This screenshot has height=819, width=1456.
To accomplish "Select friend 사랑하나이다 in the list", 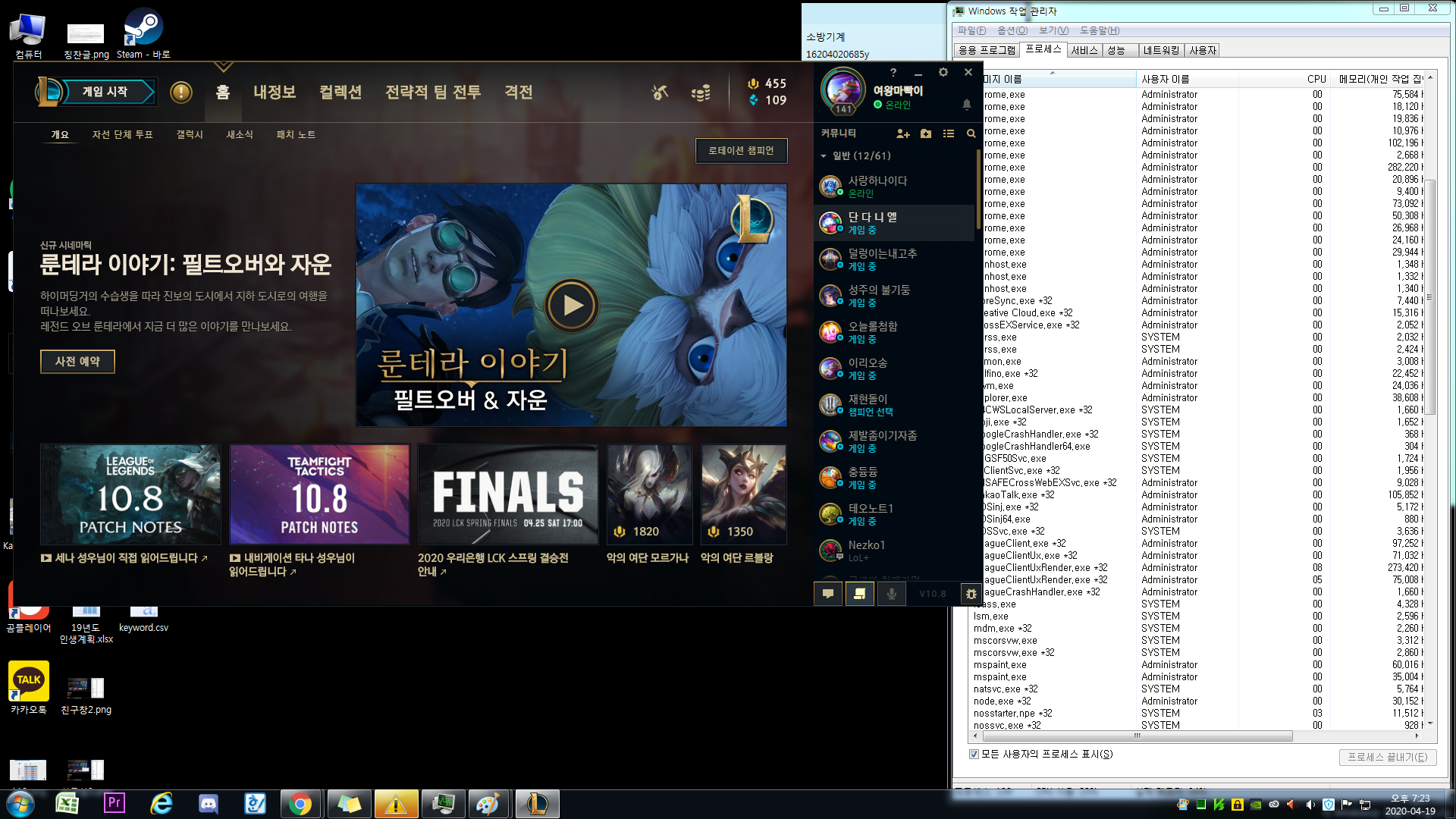I will click(x=895, y=187).
